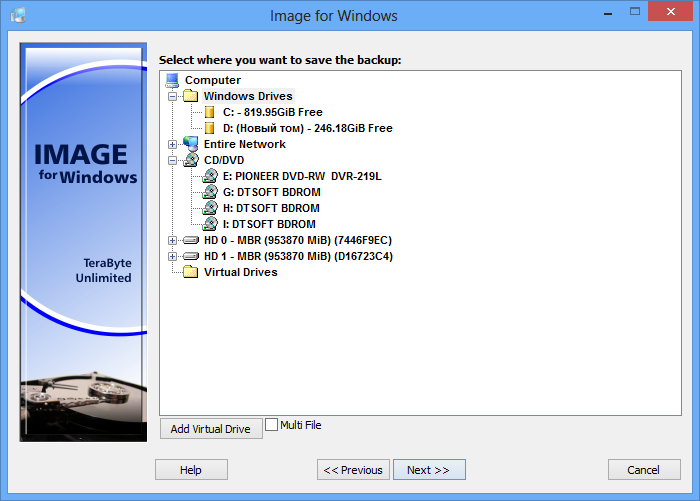700x501 pixels.
Task: Click the H: DTSOFT BDROM disc icon
Action: click(210, 208)
